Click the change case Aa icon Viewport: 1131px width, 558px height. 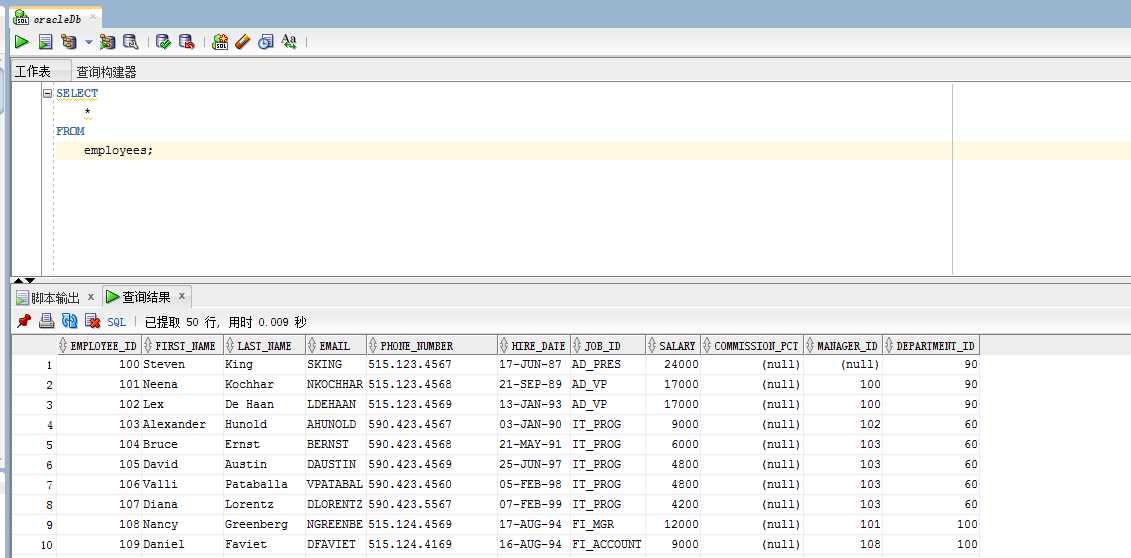click(x=289, y=42)
